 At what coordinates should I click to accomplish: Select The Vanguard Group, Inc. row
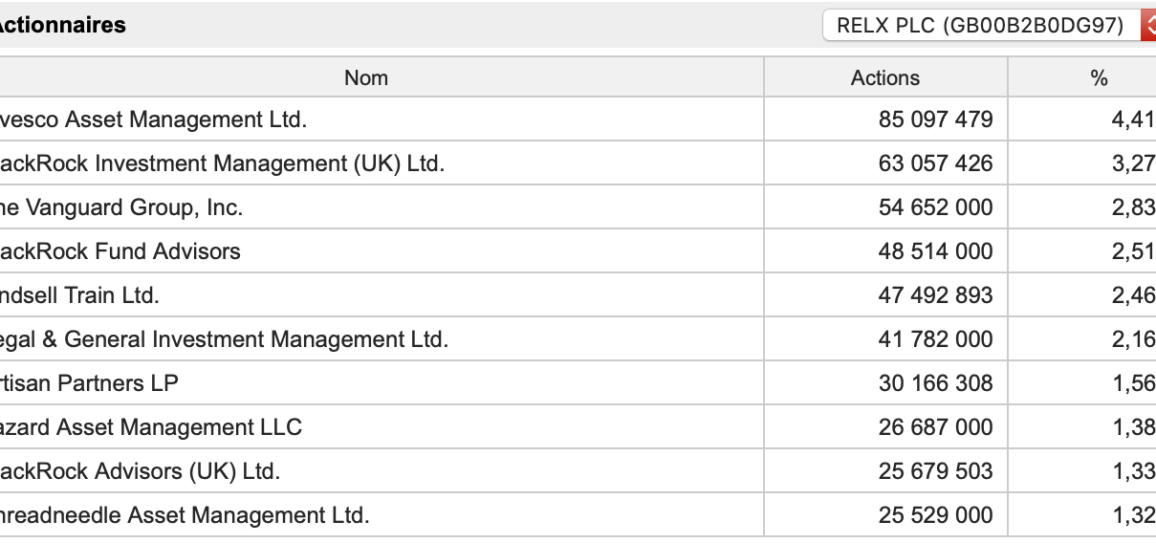click(578, 207)
